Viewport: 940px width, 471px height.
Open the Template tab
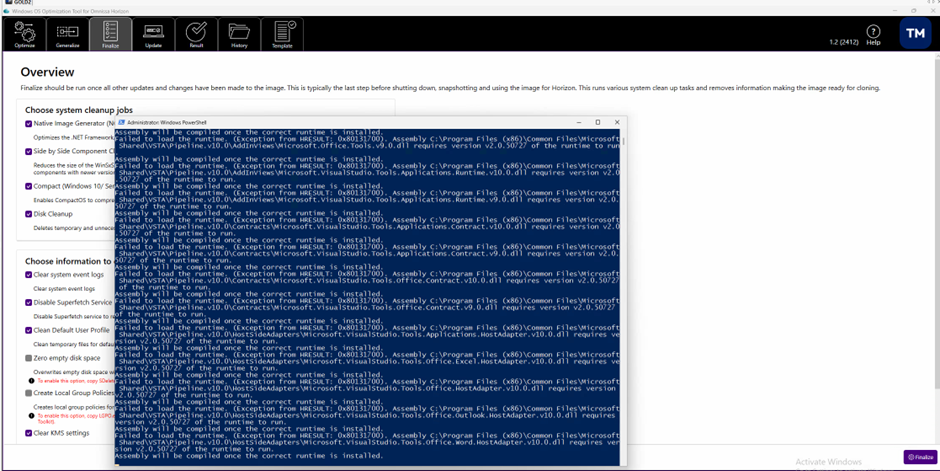282,35
